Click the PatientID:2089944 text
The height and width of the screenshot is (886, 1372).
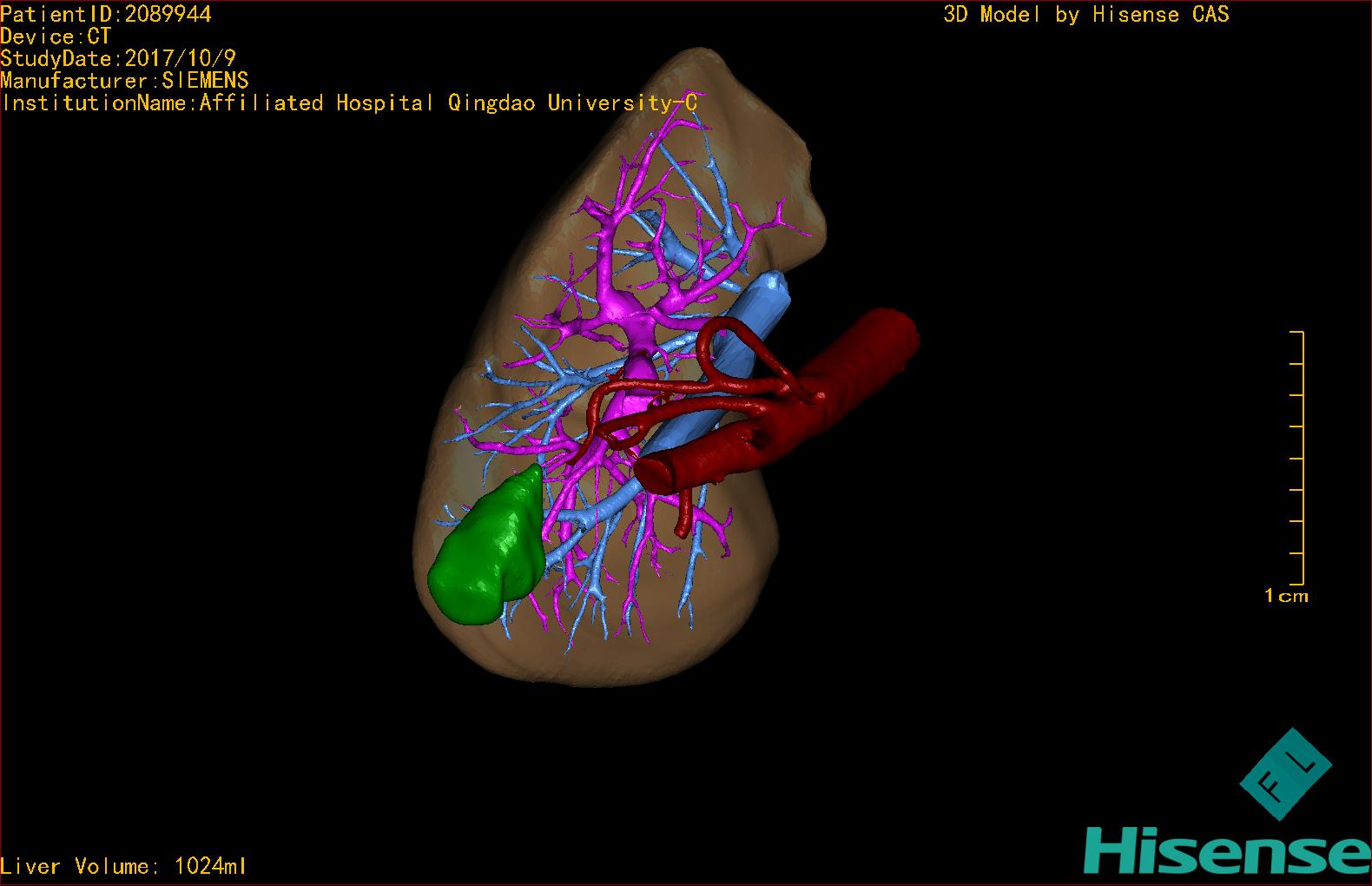point(106,14)
